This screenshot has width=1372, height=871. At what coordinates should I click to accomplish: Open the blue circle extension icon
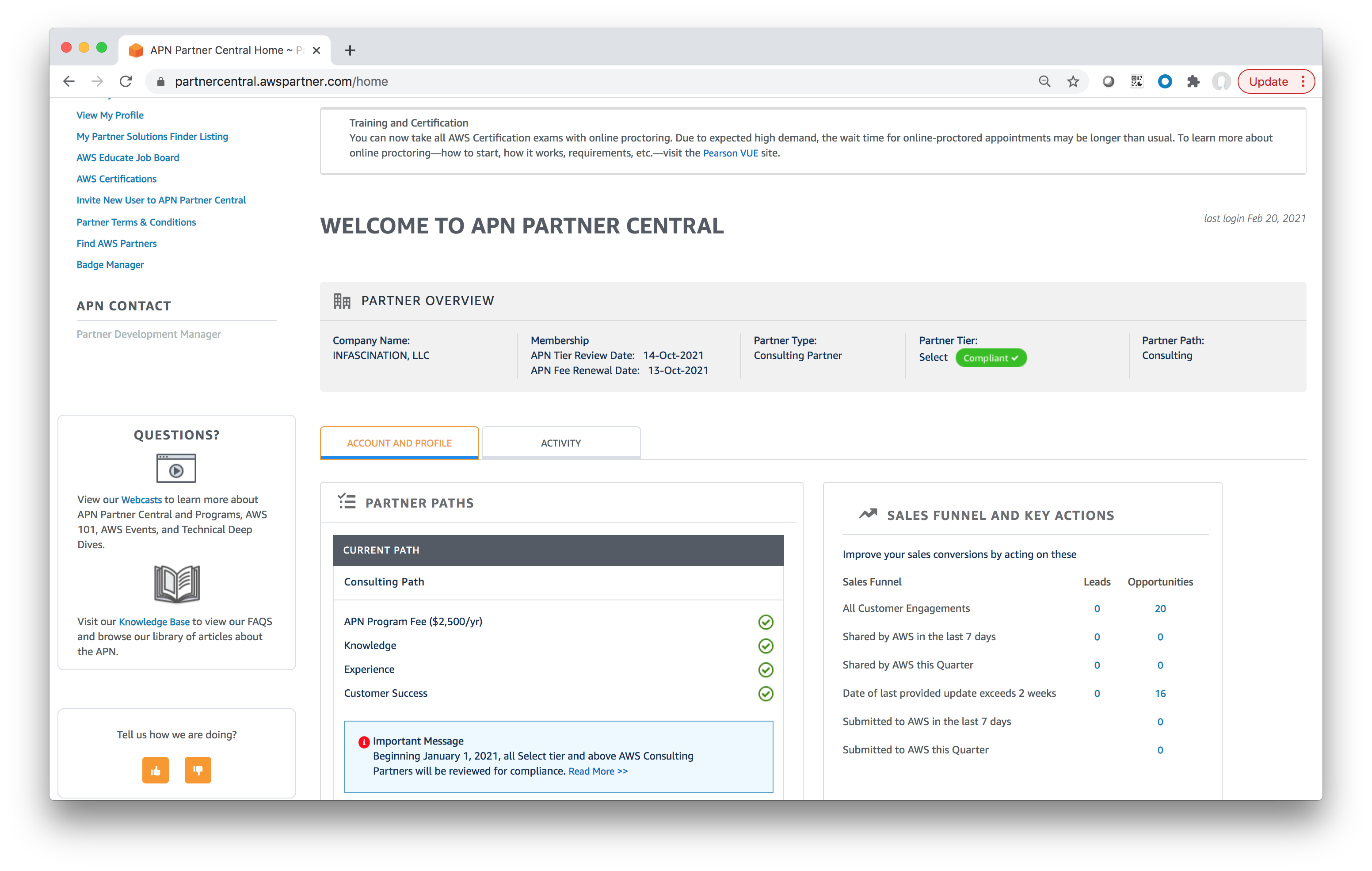[1165, 81]
